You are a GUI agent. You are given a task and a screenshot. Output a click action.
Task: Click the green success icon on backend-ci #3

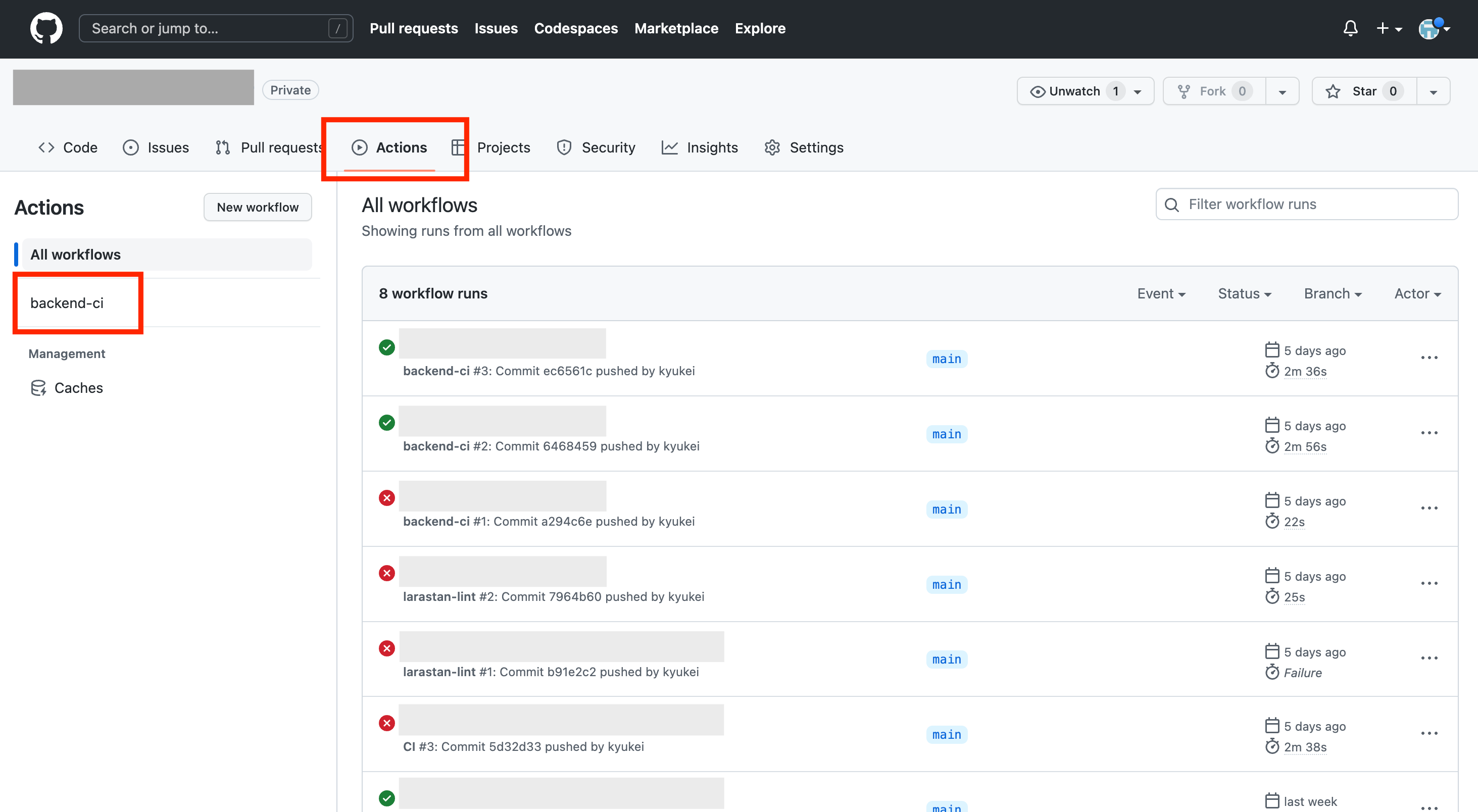tap(387, 347)
